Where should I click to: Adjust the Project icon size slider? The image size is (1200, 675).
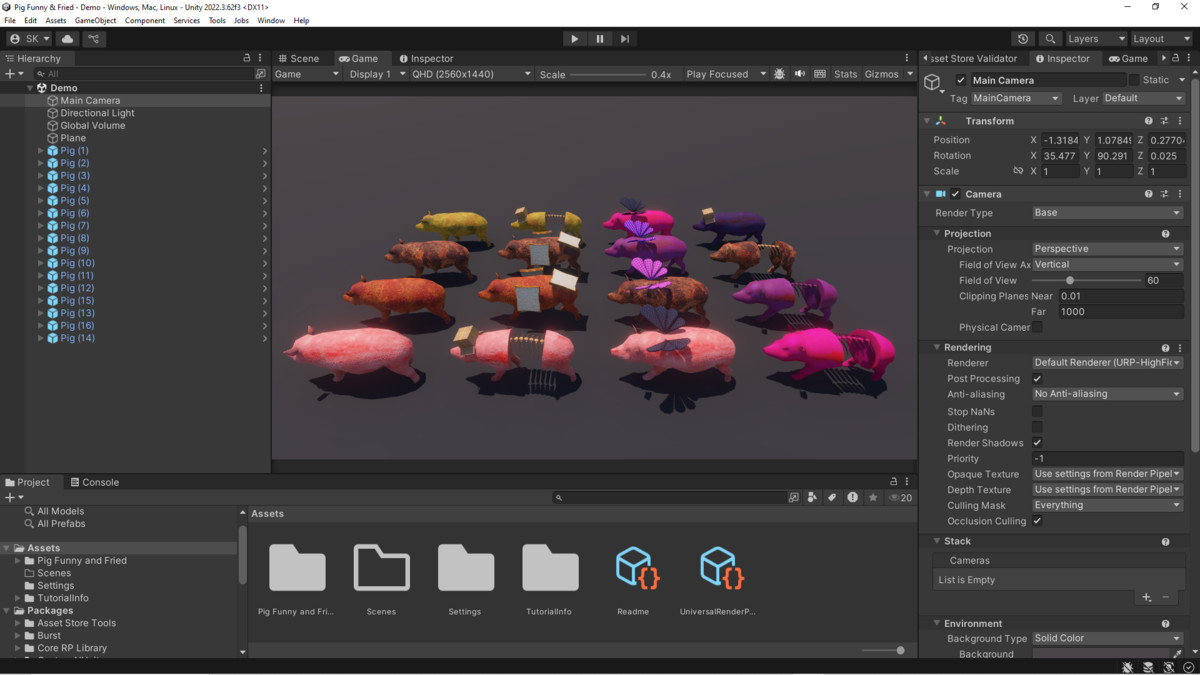(x=883, y=651)
